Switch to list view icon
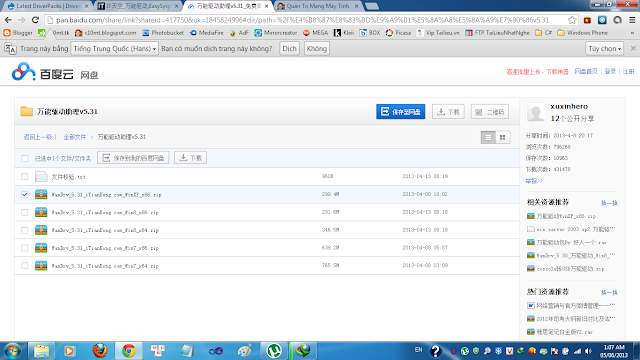Viewport: 640px width, 360px height. 488,138
